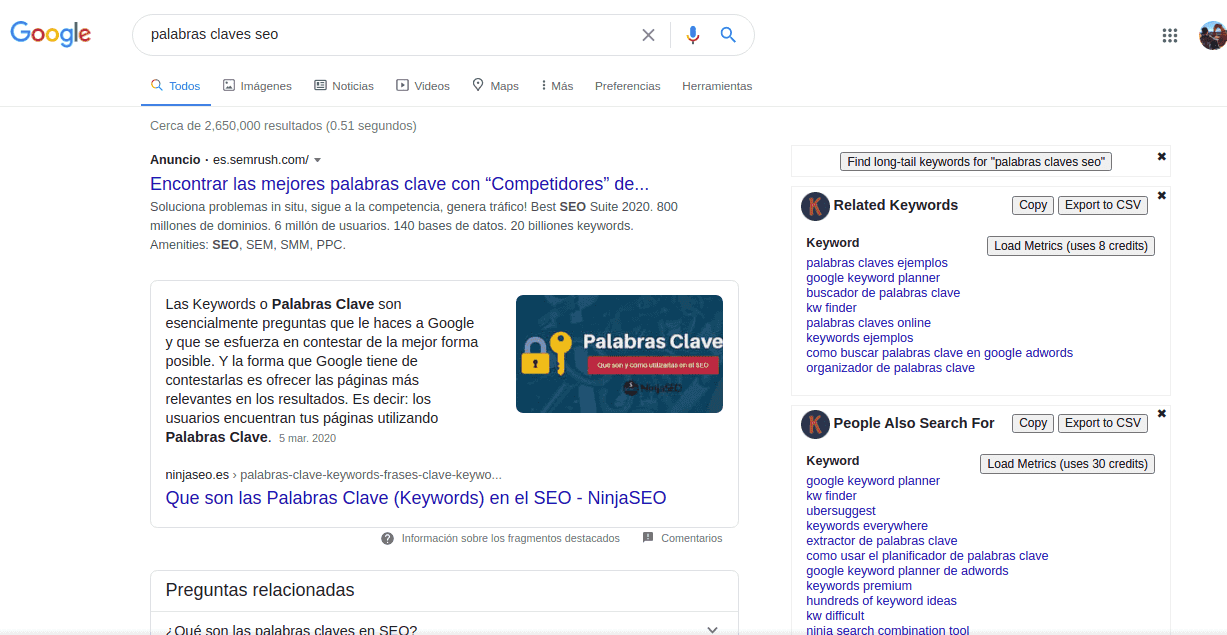Open the Más menu

[556, 86]
